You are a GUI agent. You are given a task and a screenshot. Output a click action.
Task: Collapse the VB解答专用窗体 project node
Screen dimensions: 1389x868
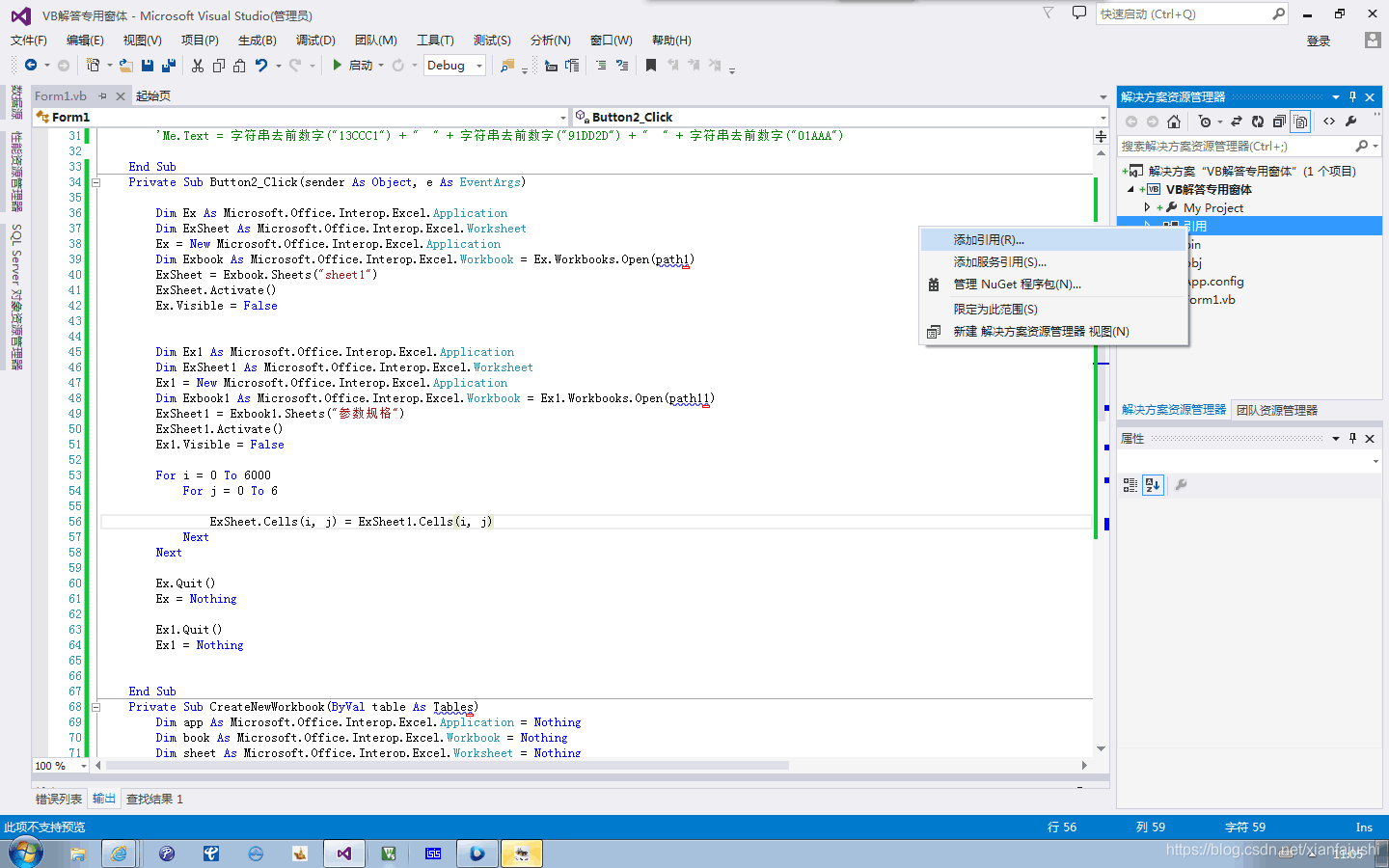point(1131,189)
